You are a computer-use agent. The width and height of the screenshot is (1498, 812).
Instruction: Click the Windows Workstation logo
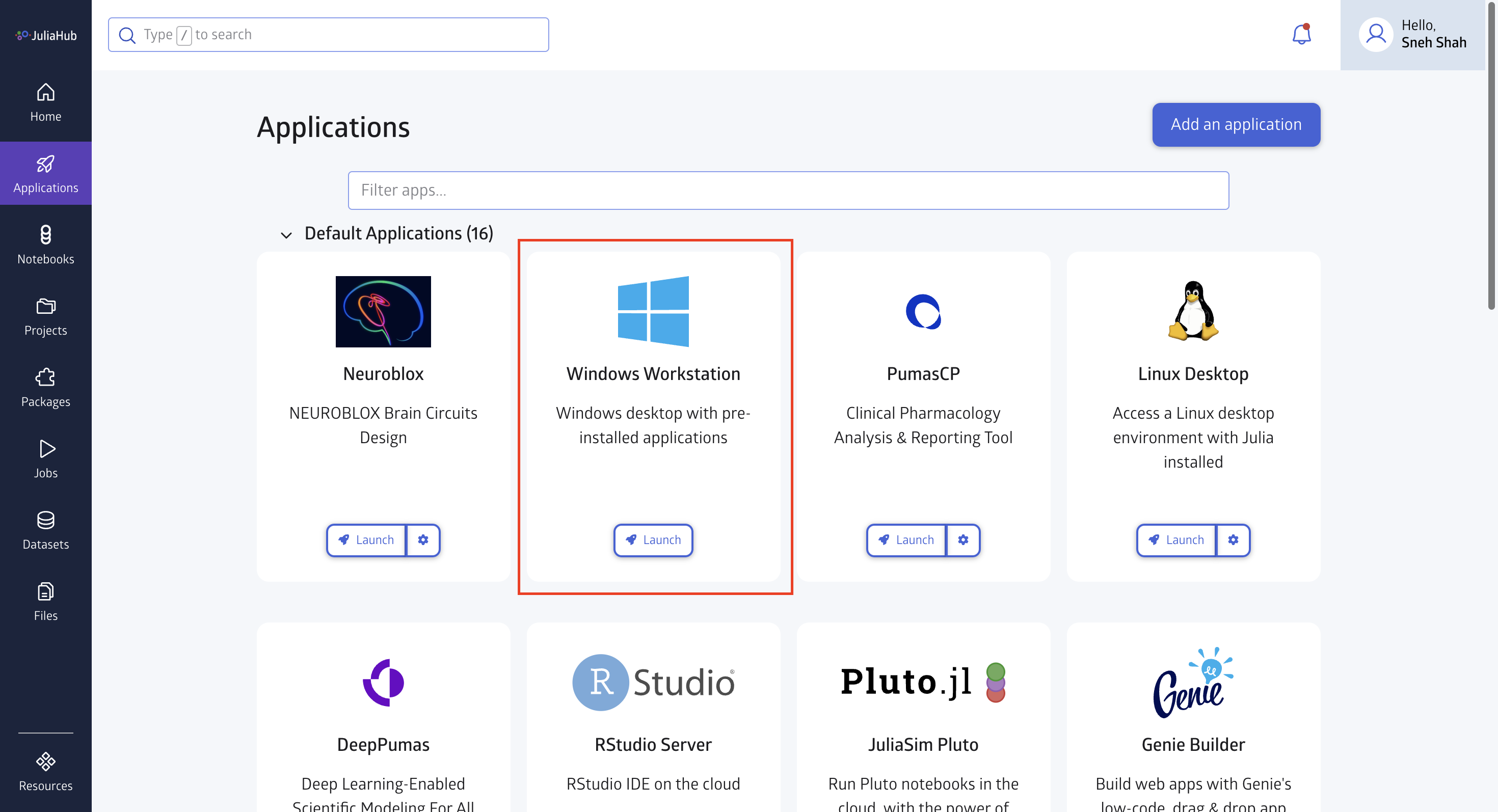click(653, 312)
